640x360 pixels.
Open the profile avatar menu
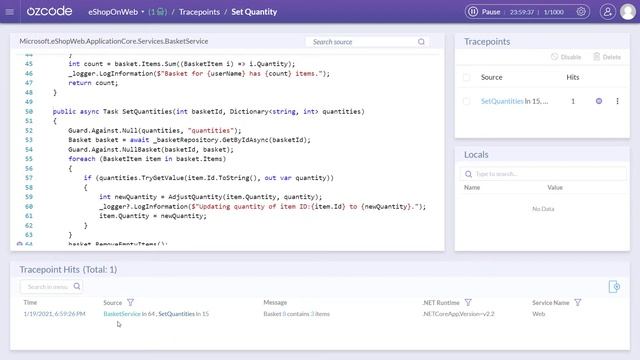point(628,12)
